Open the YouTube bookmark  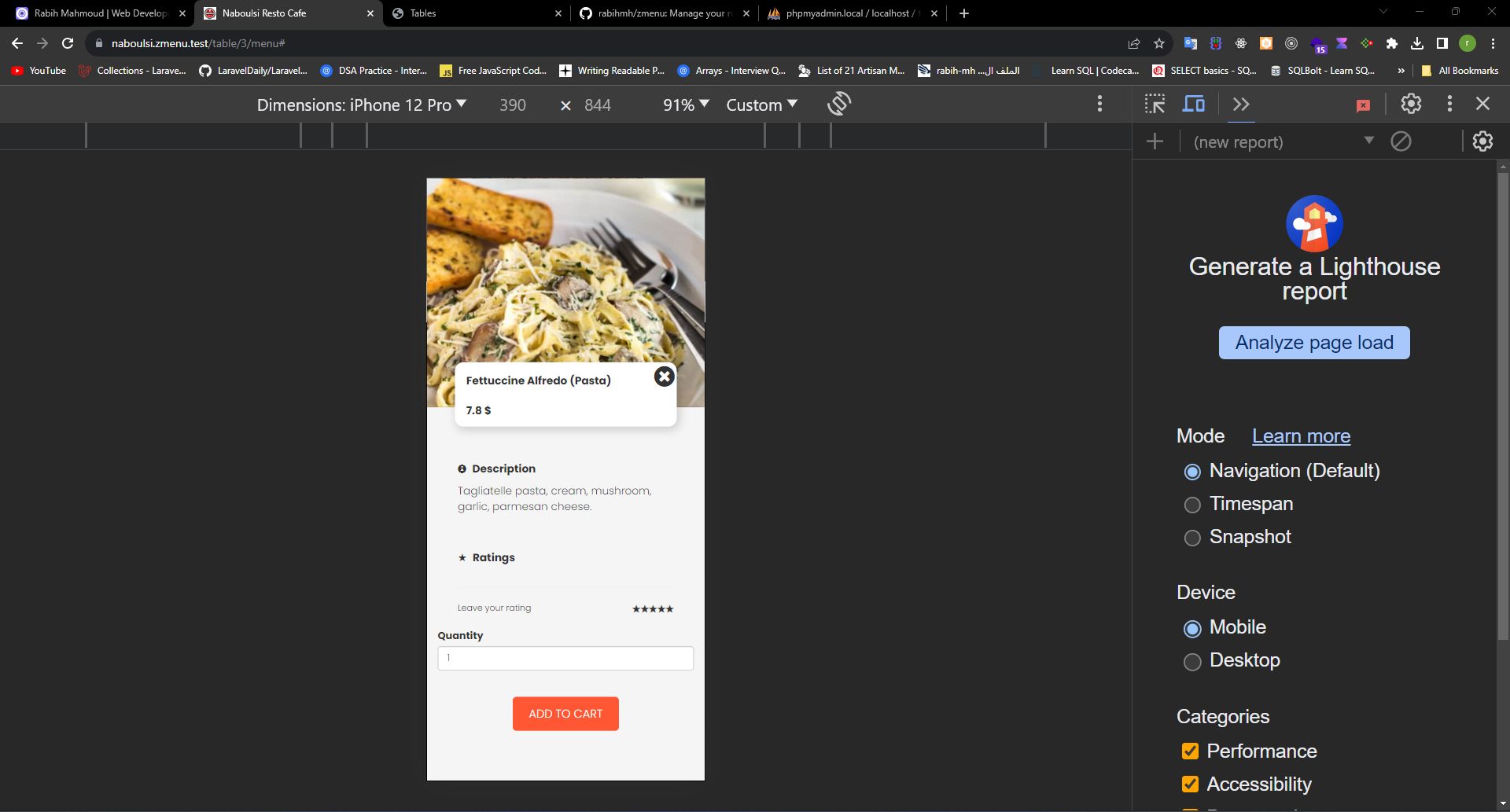point(39,71)
